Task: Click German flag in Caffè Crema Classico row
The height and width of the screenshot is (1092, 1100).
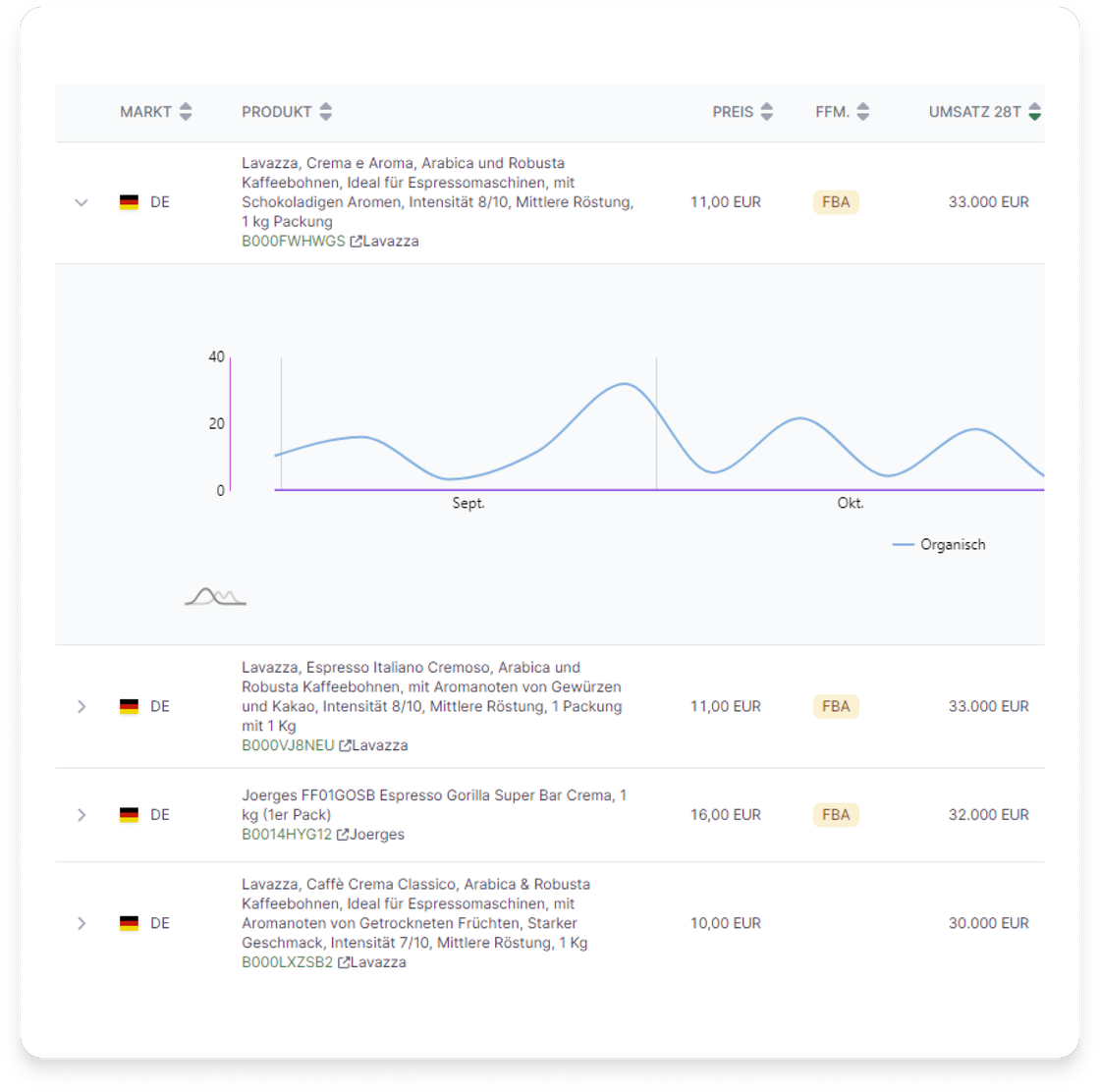Action: click(129, 923)
